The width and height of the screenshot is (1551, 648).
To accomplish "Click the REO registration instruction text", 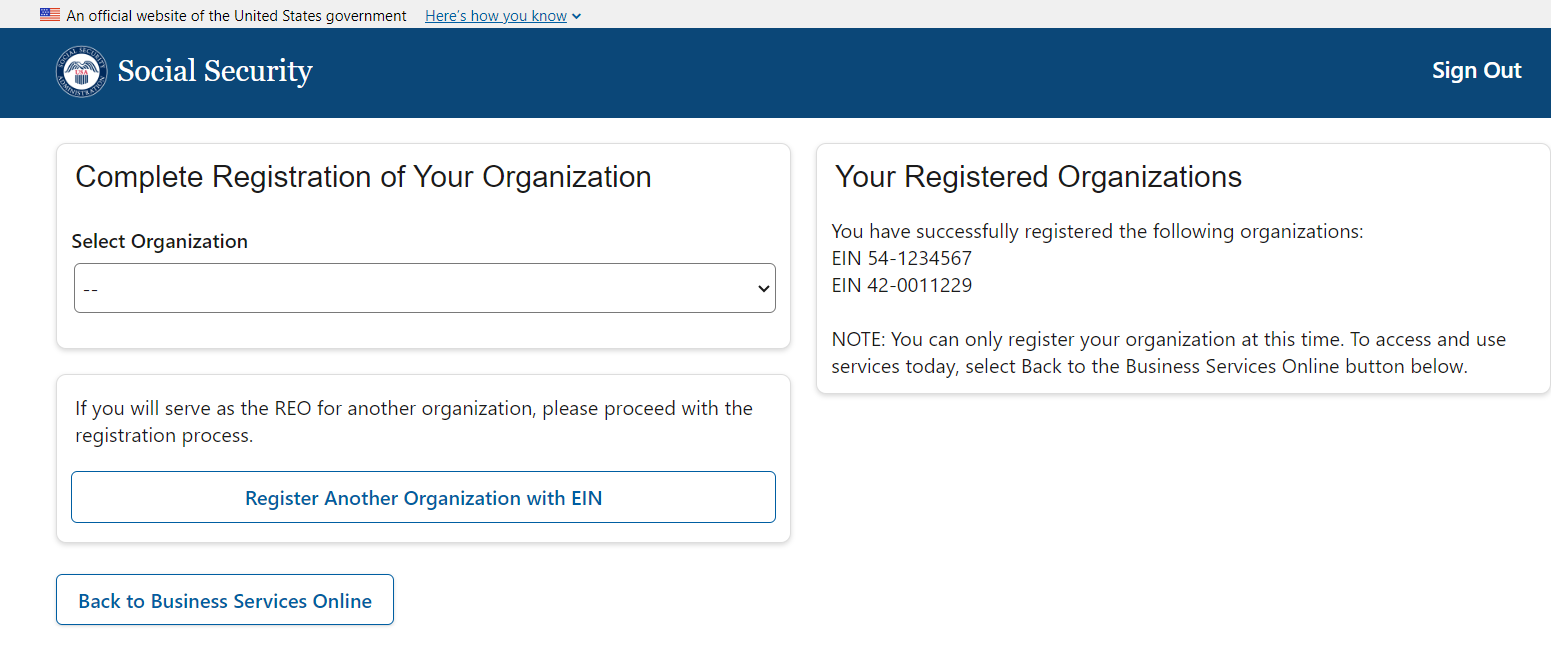I will pyautogui.click(x=413, y=422).
